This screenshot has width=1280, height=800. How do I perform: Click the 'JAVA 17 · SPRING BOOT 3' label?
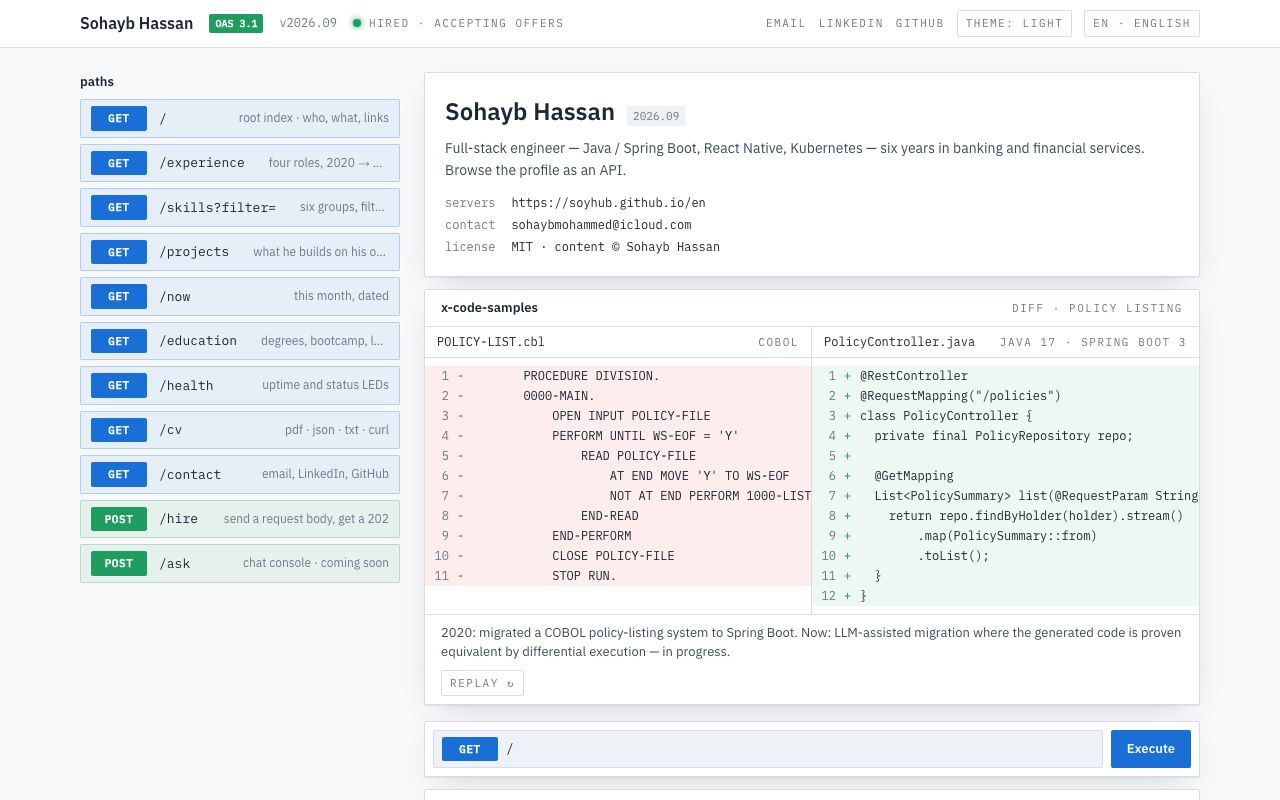1093,342
